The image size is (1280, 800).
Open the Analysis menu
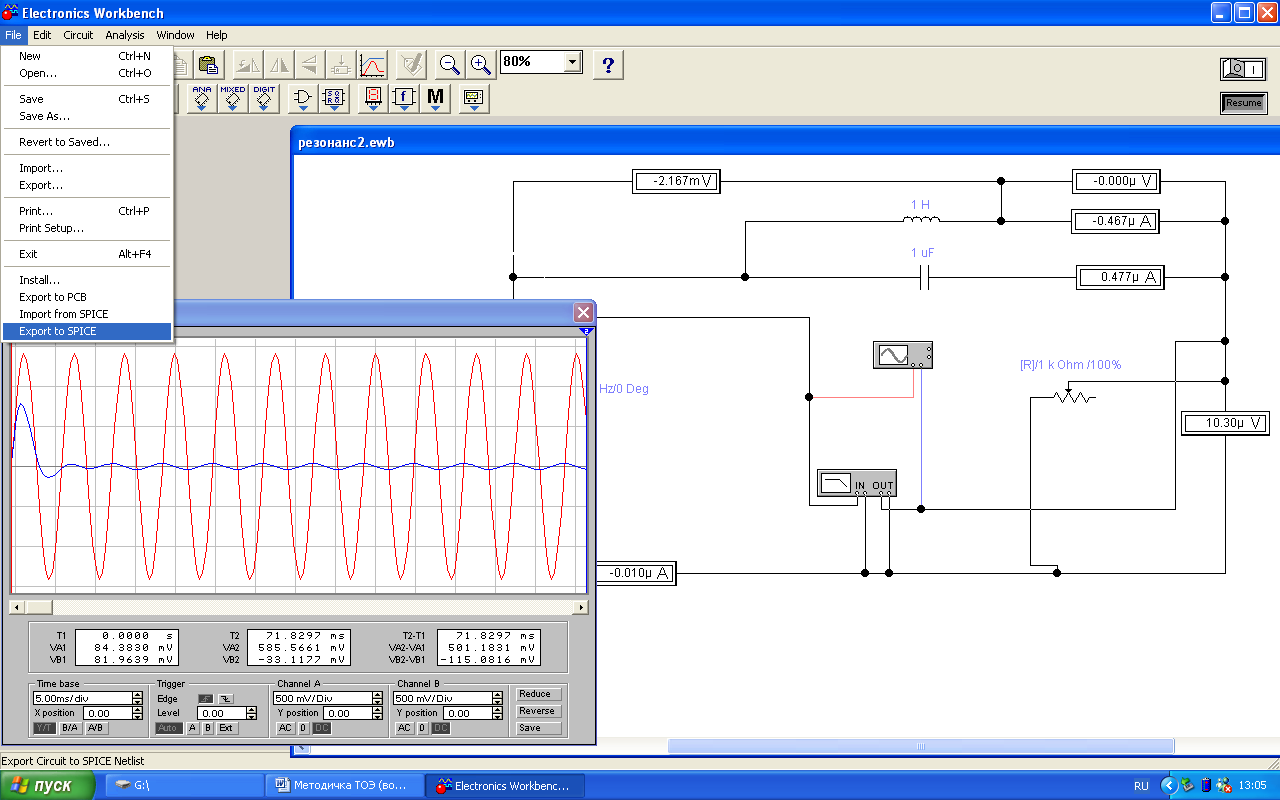(125, 35)
